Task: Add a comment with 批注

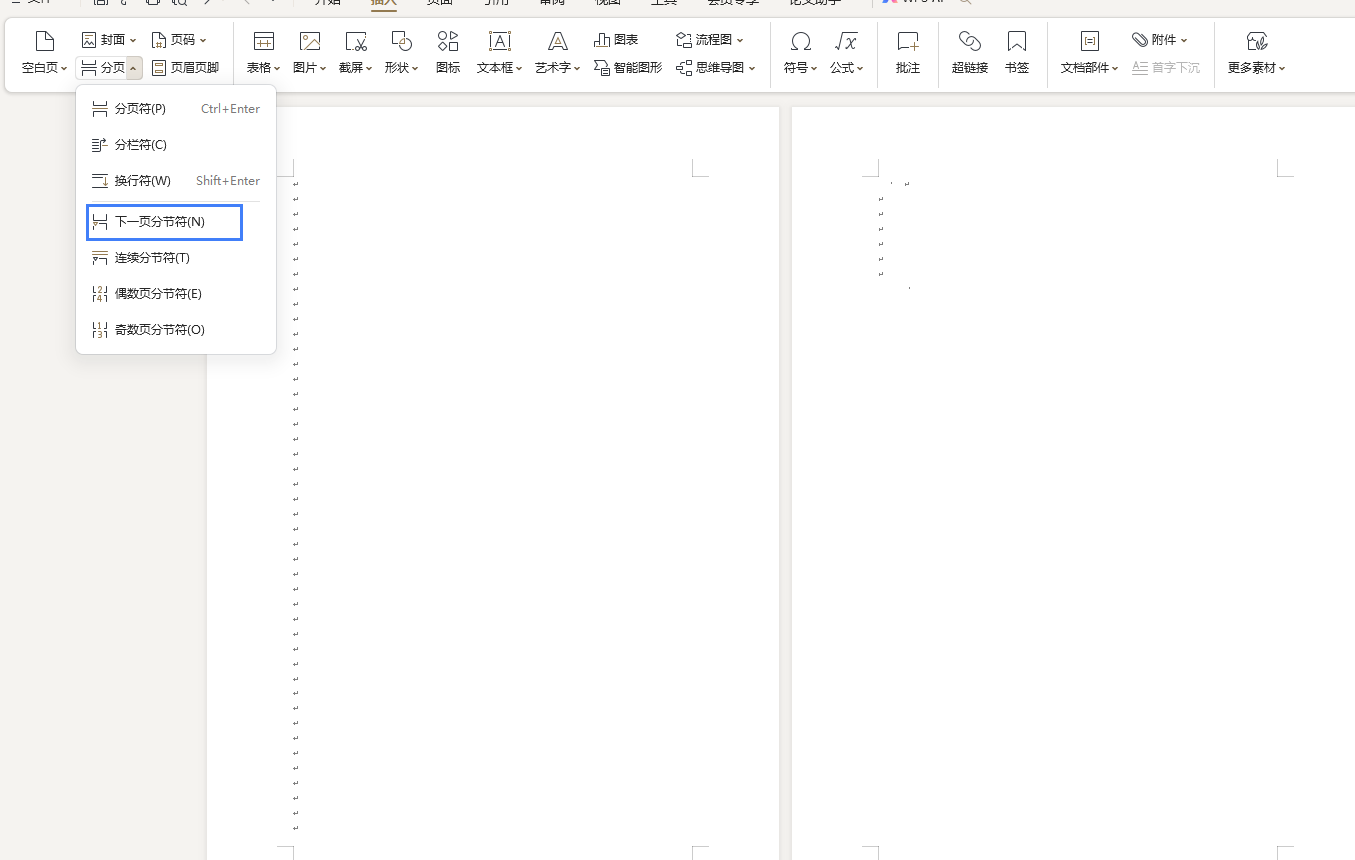Action: [x=908, y=52]
